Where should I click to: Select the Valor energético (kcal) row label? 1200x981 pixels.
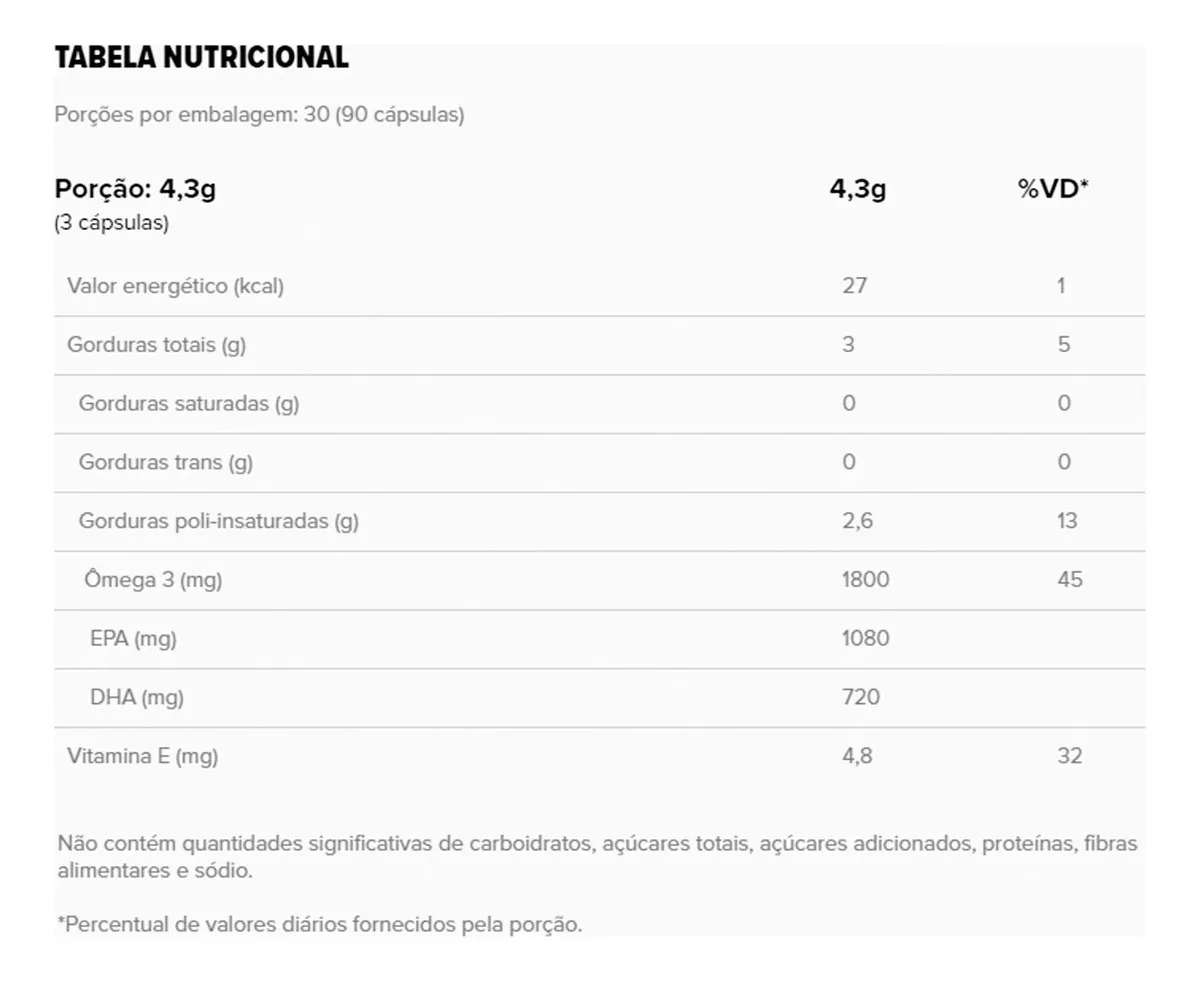176,287
